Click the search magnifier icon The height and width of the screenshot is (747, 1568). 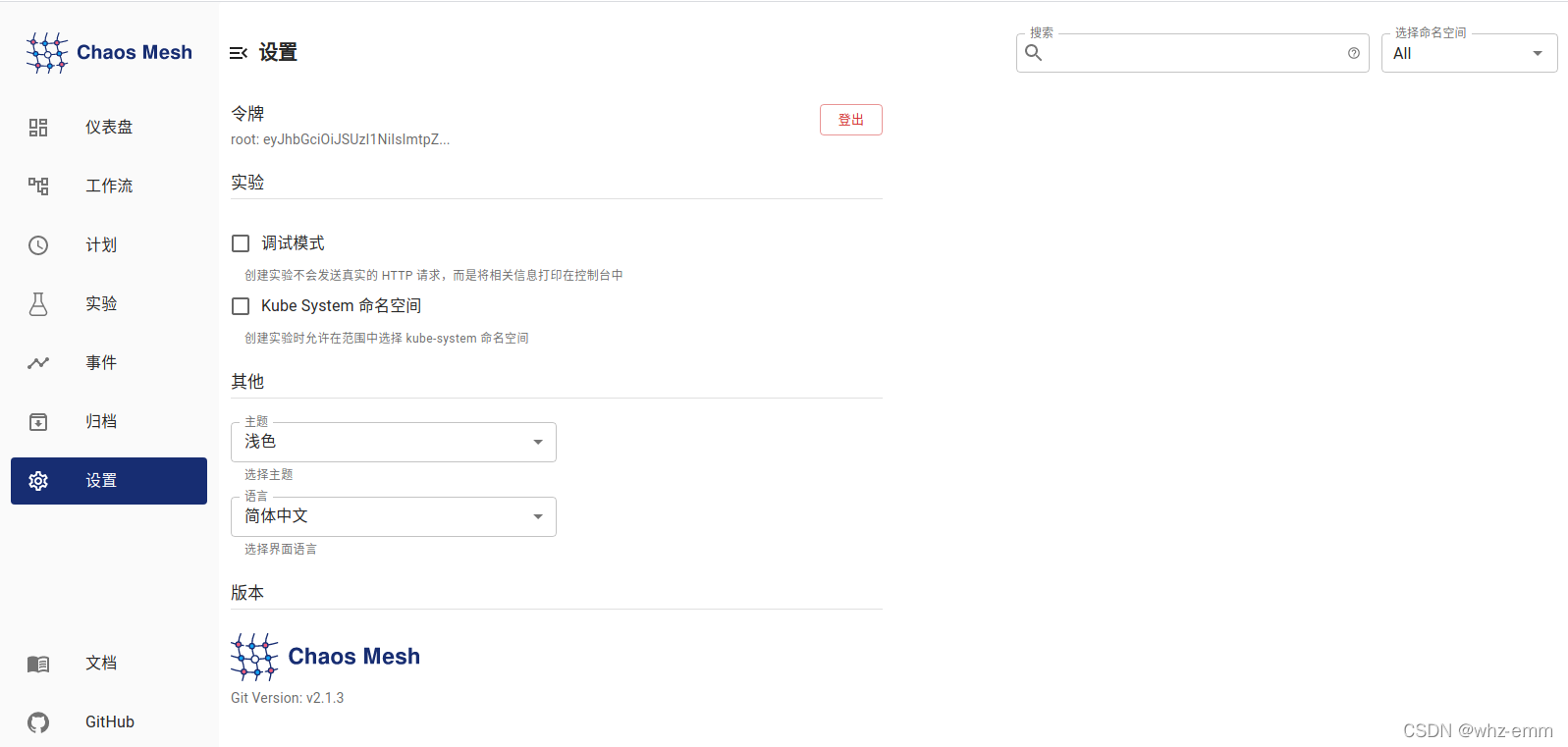(1034, 53)
